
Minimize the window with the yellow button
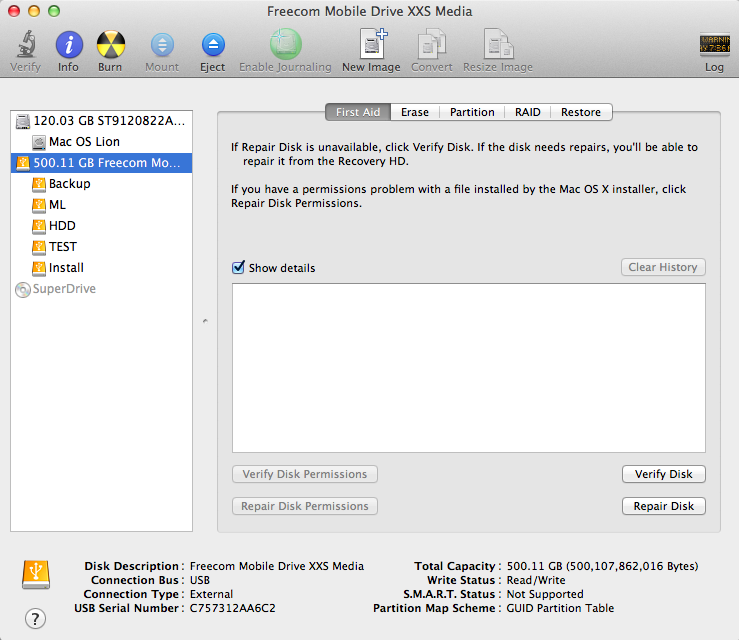[x=34, y=11]
